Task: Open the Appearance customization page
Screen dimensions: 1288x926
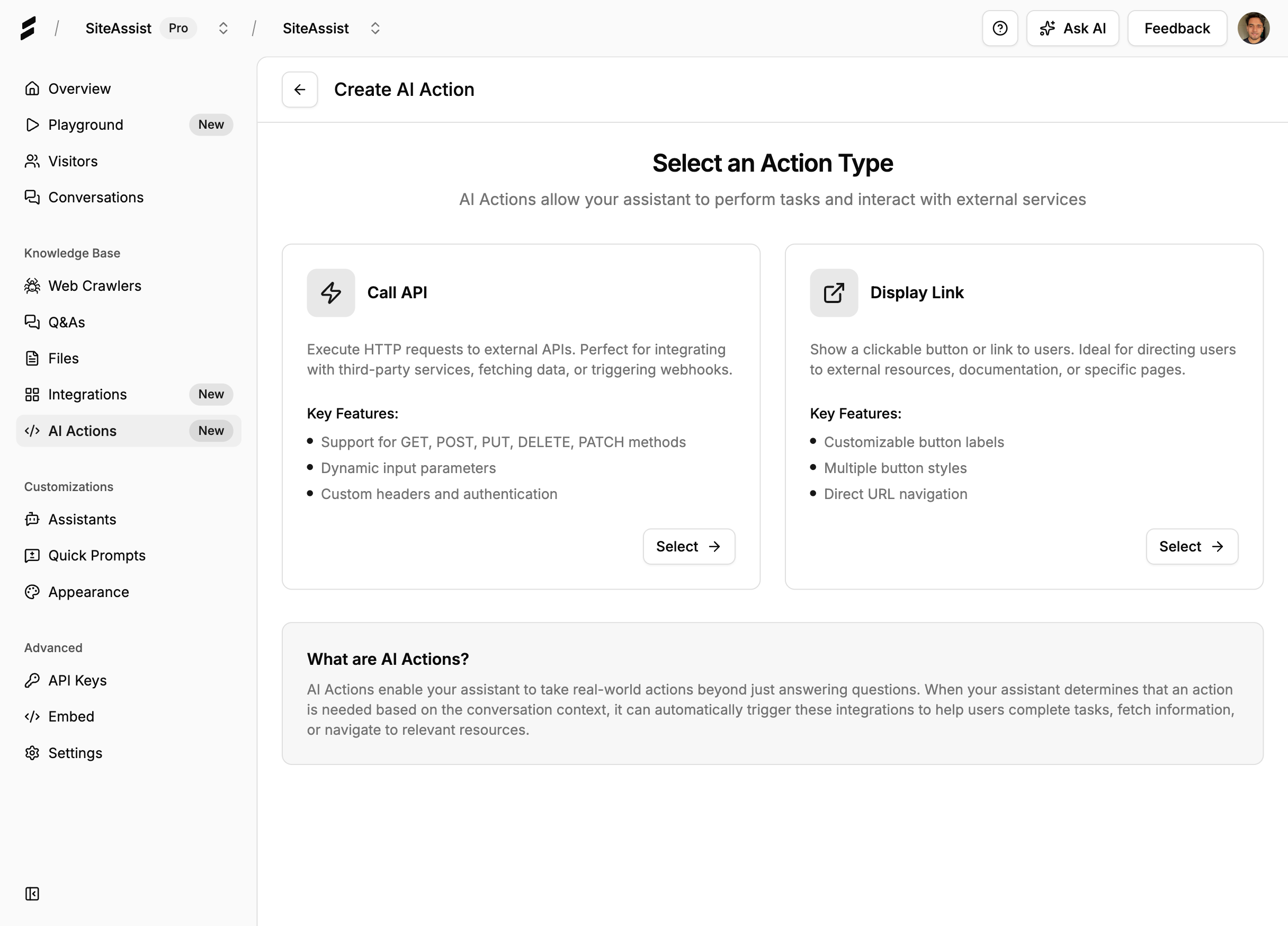Action: point(88,592)
